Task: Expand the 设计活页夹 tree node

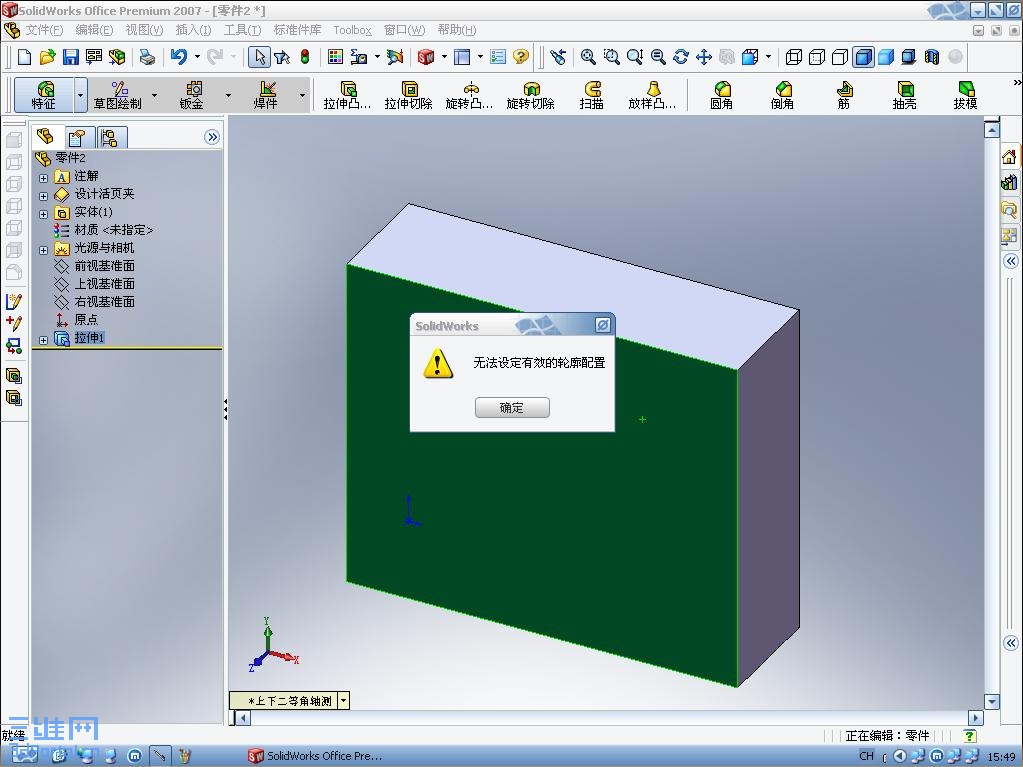Action: [43, 196]
